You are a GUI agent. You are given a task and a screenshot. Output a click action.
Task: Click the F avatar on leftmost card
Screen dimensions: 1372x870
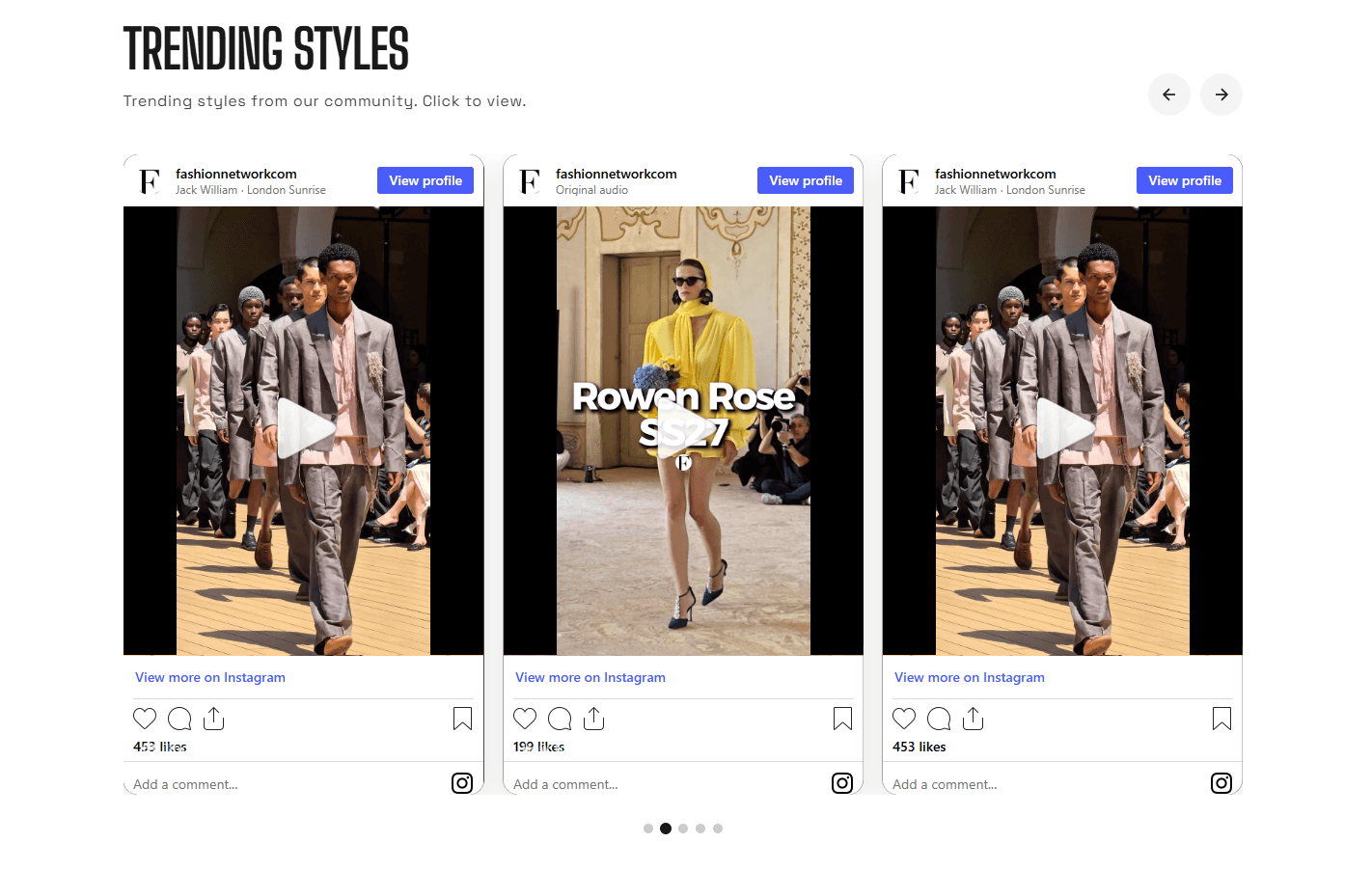click(x=150, y=181)
